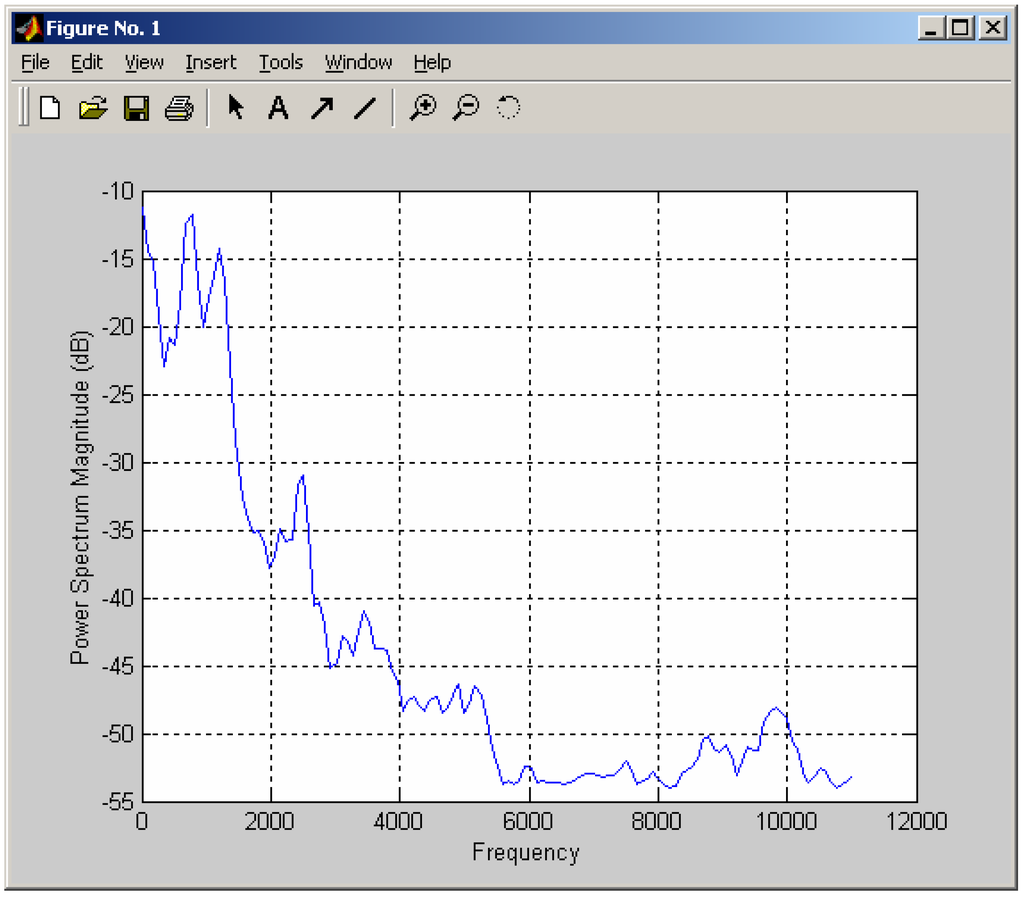Open the Insert menu
Image resolution: width=1024 pixels, height=897 pixels.
[210, 62]
